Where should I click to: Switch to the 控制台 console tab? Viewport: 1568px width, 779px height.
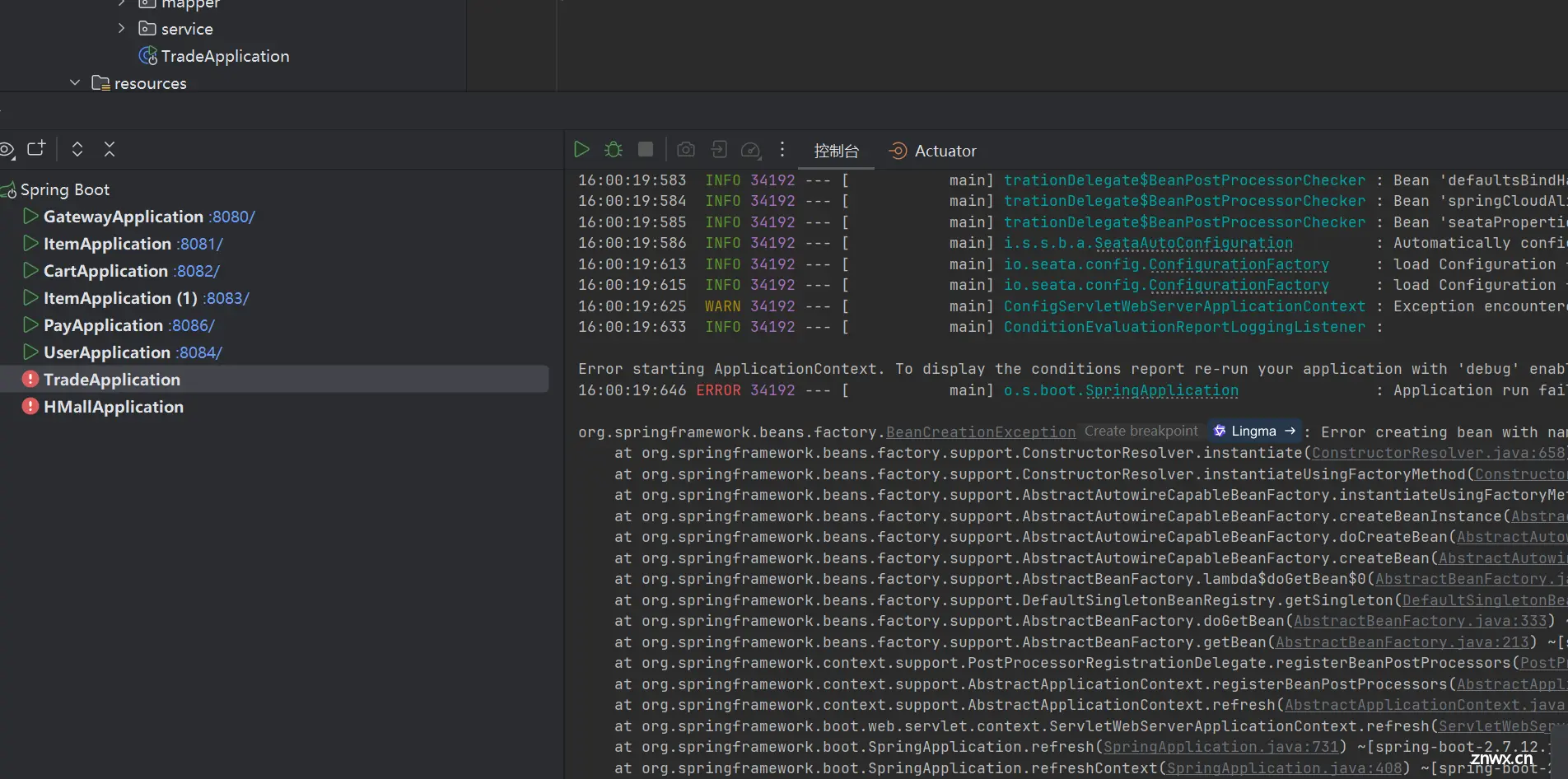pyautogui.click(x=836, y=151)
